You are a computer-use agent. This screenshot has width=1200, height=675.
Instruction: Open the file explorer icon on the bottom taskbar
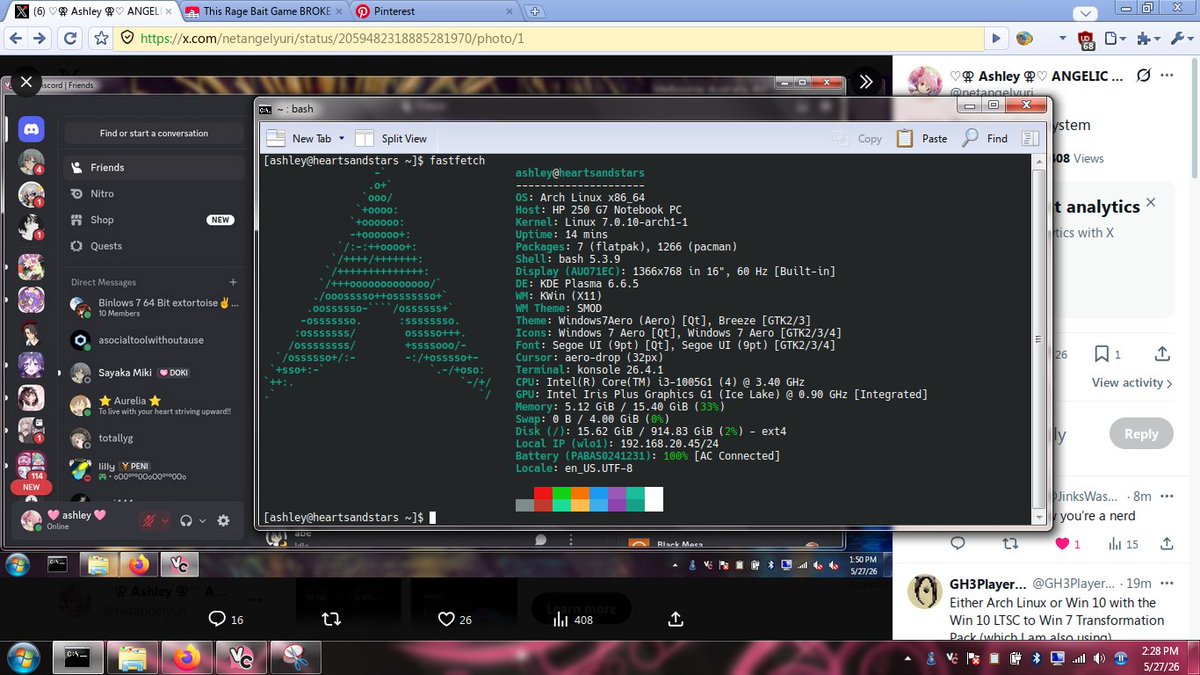133,658
